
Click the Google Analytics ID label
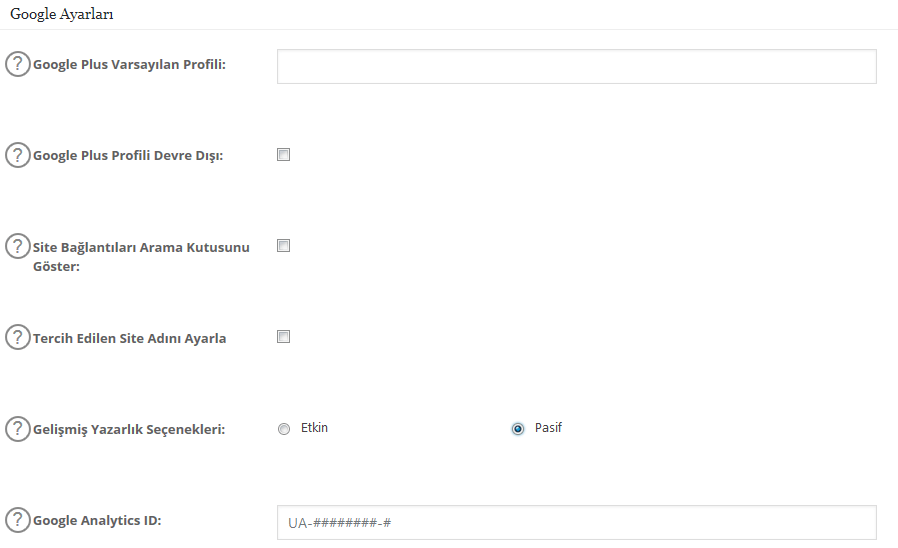click(97, 521)
